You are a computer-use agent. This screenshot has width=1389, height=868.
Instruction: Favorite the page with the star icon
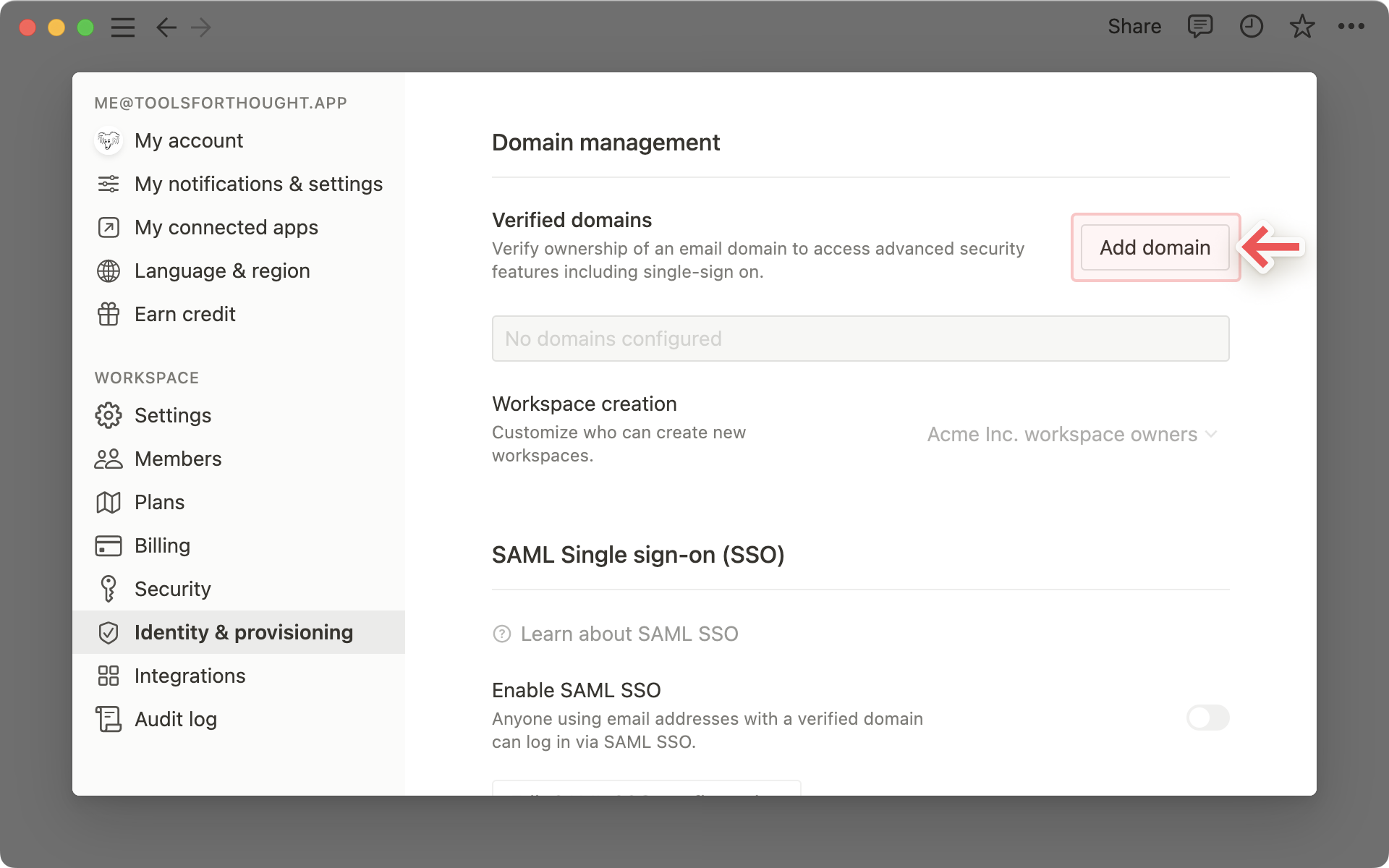pyautogui.click(x=1301, y=27)
